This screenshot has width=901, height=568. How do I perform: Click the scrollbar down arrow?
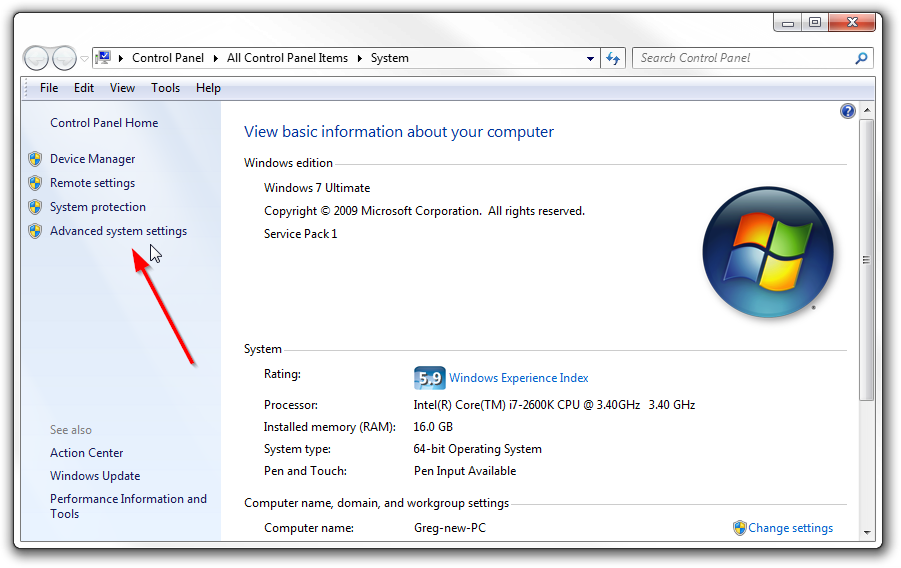tap(867, 533)
